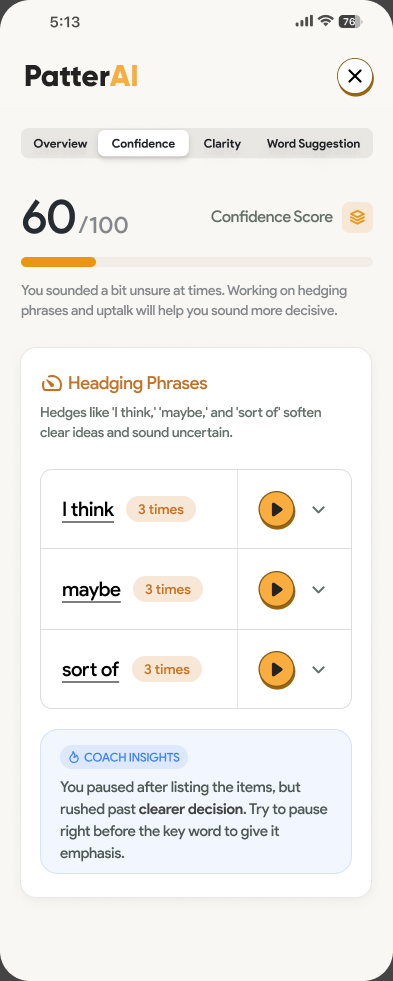Play the 'sort of' audio clip
This screenshot has width=393, height=981.
coord(277,670)
